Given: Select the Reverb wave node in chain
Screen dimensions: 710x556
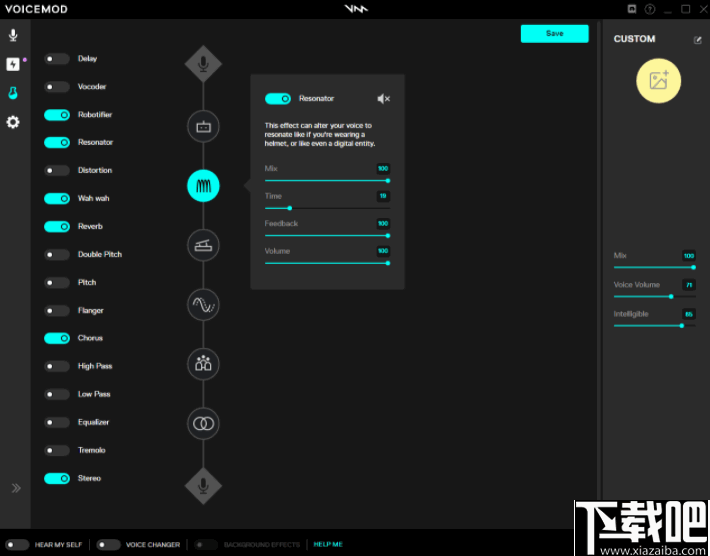Looking at the screenshot, I should click(203, 304).
